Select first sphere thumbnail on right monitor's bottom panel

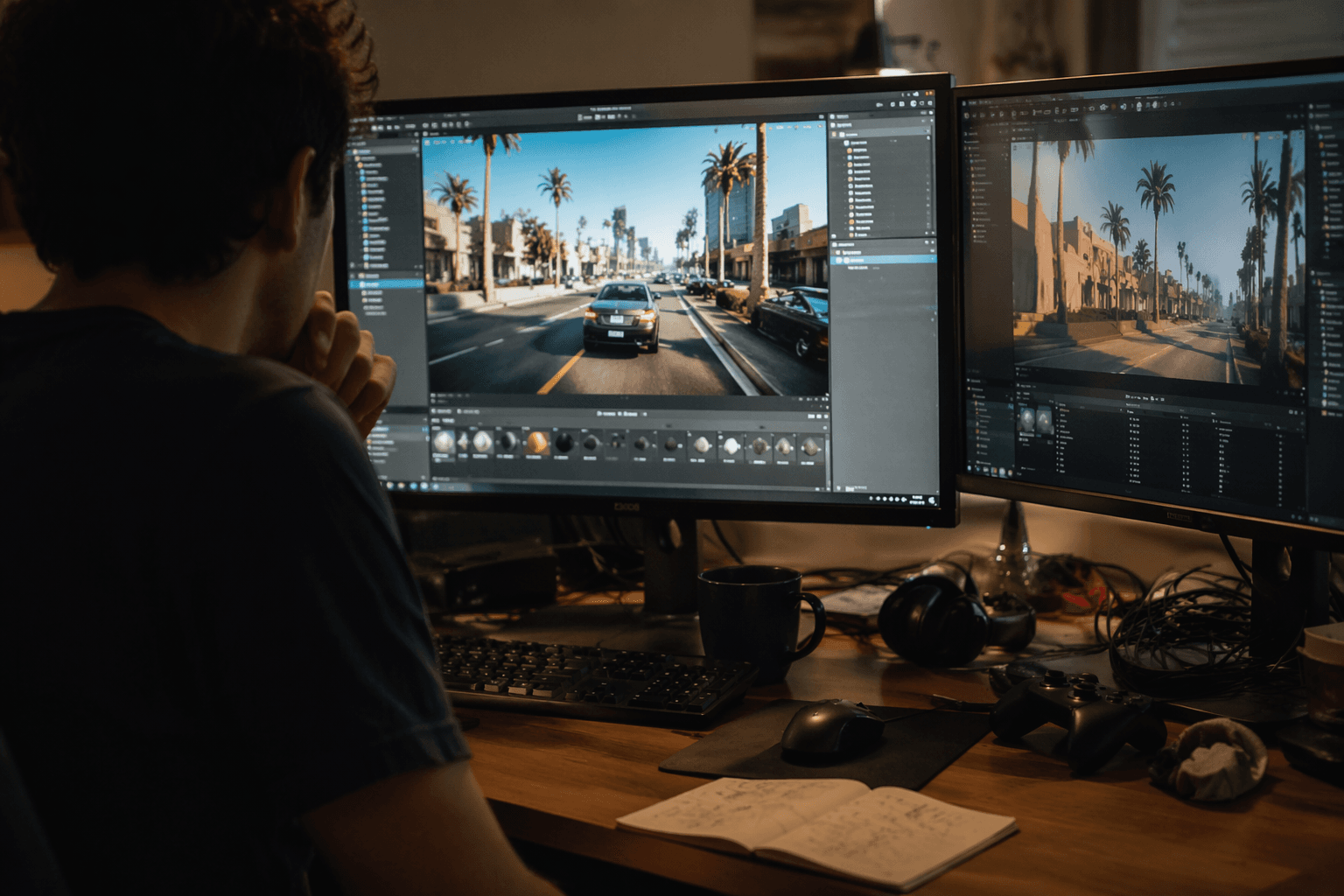point(1027,420)
